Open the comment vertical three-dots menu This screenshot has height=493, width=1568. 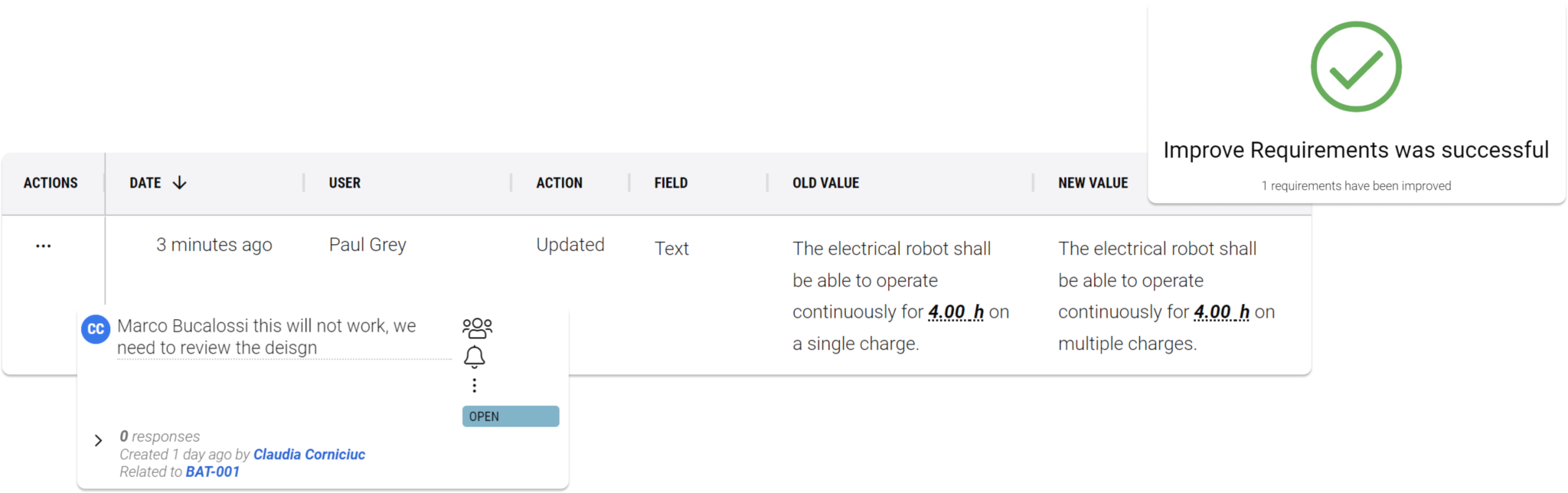coord(475,385)
